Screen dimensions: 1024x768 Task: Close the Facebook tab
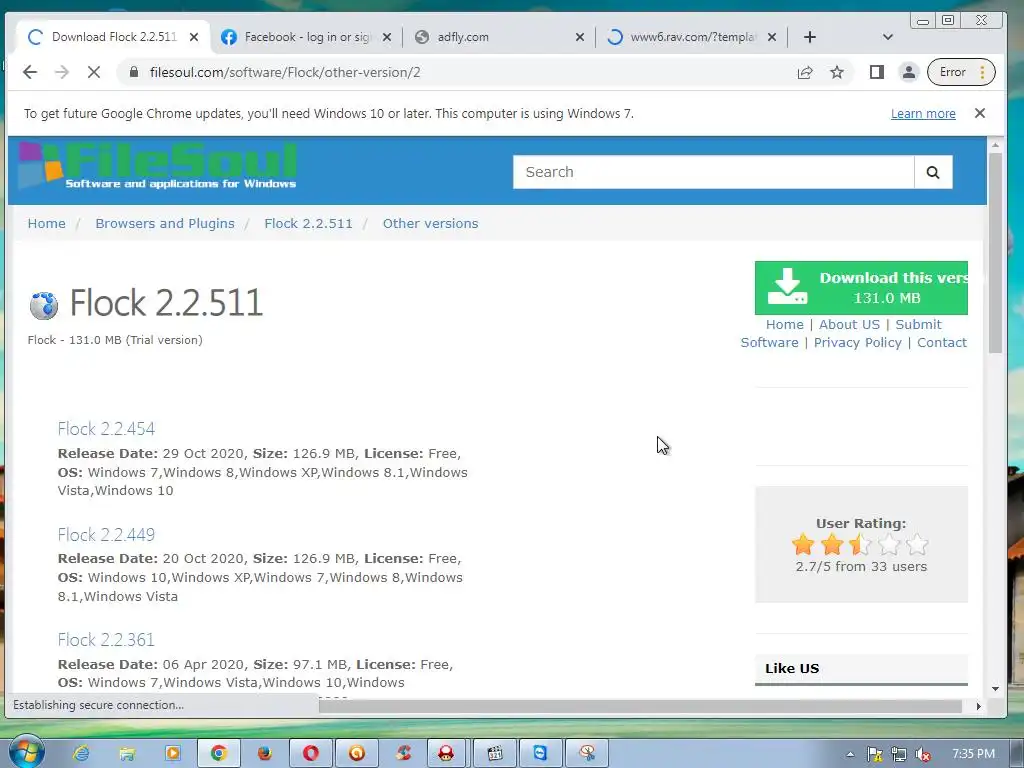coord(387,37)
